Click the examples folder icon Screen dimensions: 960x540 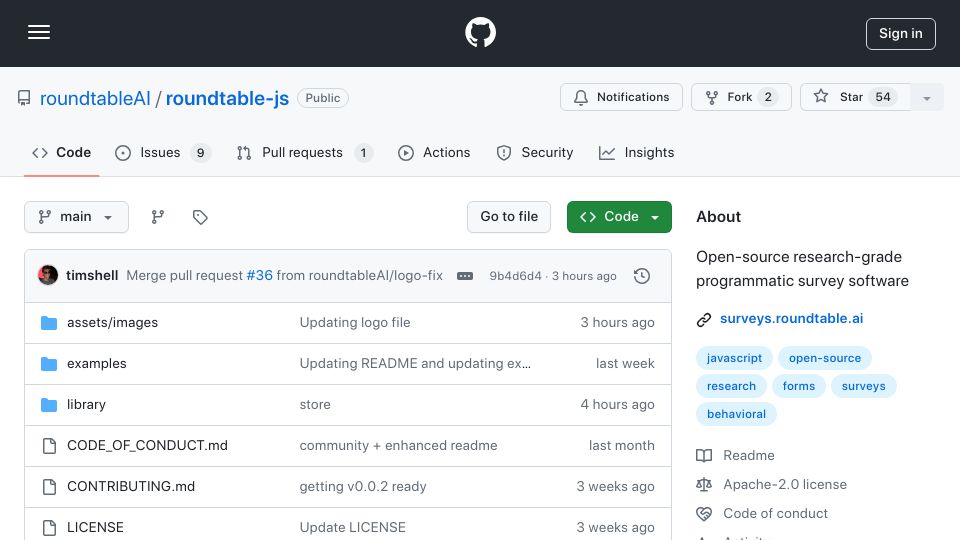coord(49,364)
